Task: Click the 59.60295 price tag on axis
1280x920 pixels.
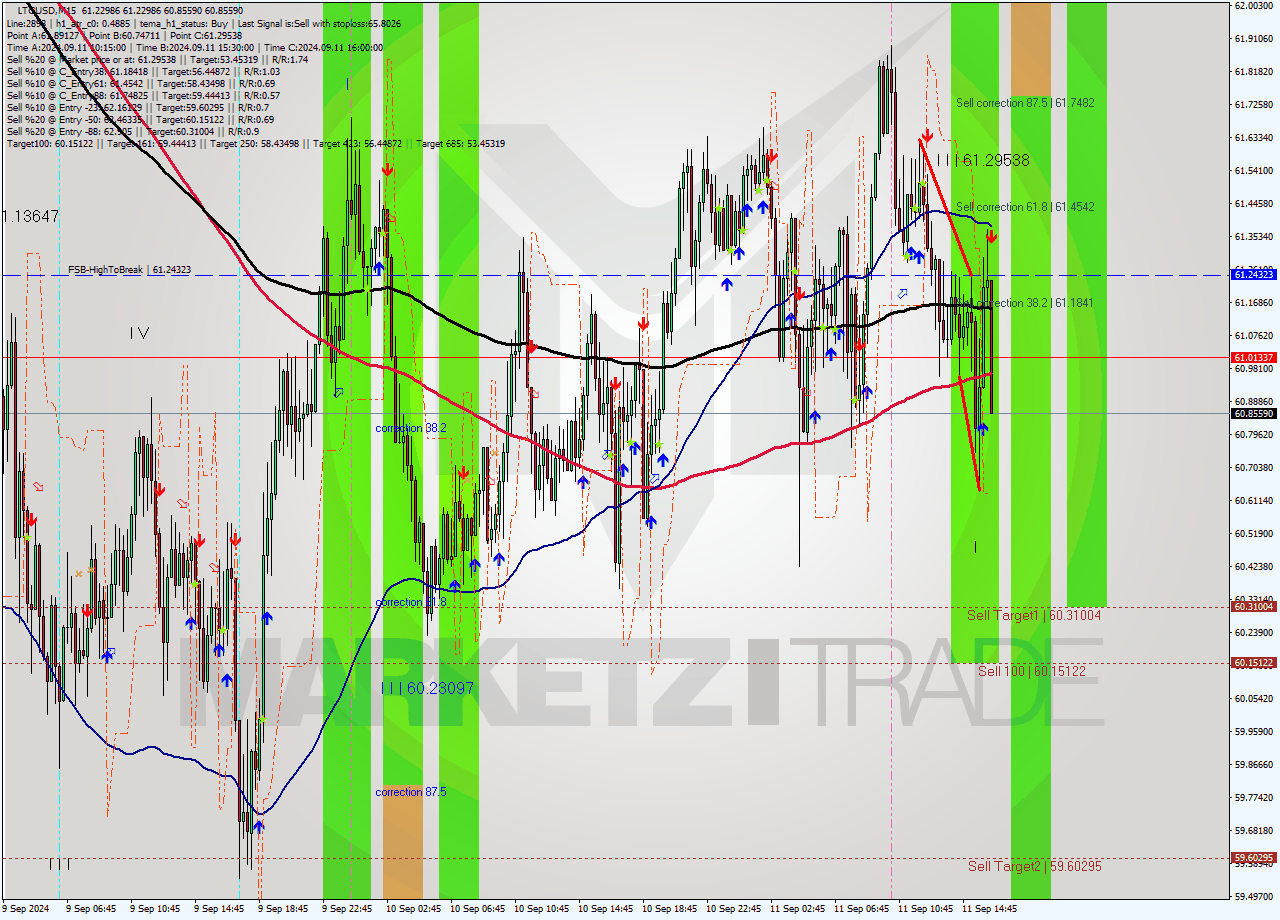Action: (1253, 857)
